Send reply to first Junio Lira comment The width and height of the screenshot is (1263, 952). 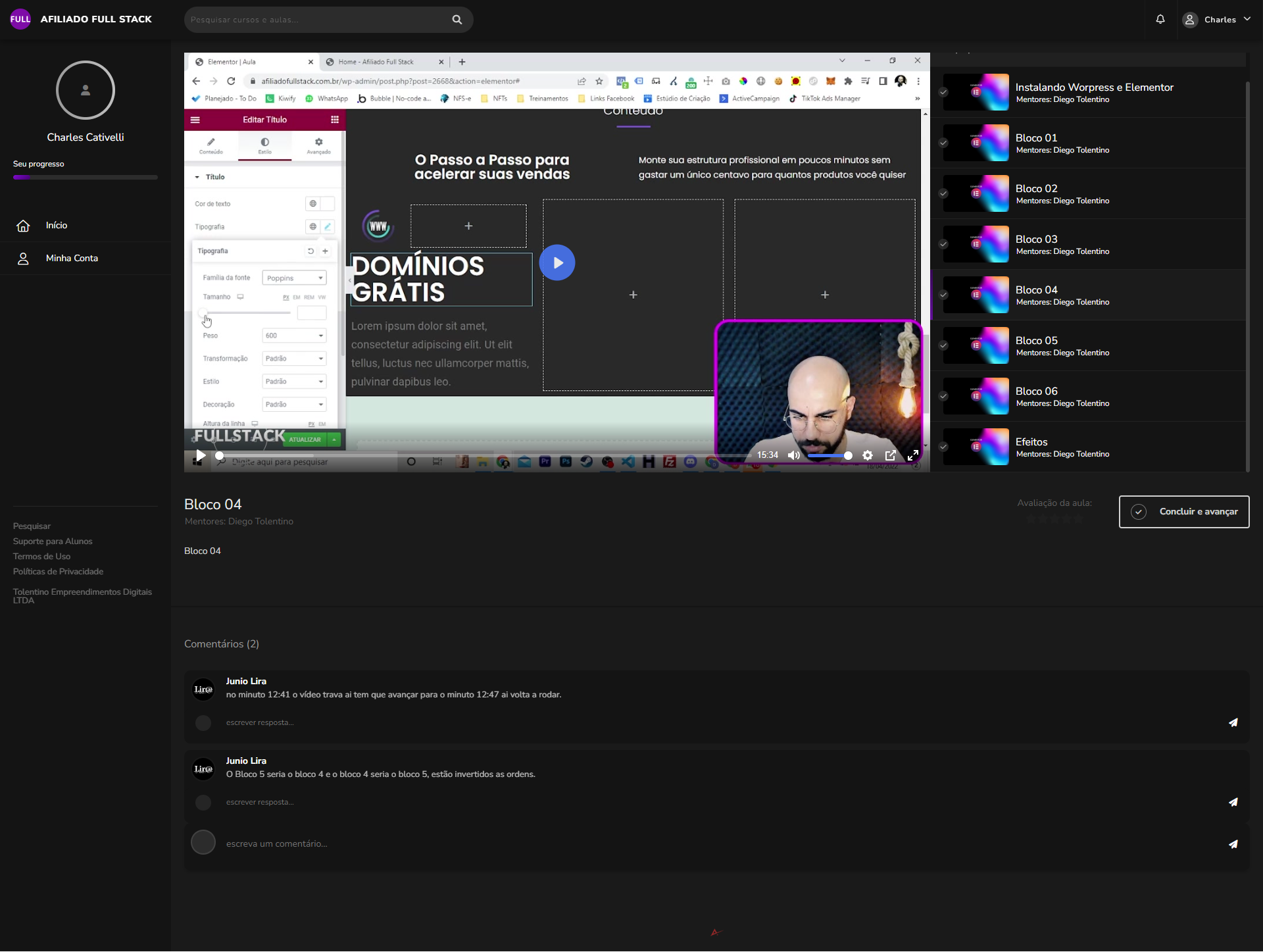tap(1233, 722)
